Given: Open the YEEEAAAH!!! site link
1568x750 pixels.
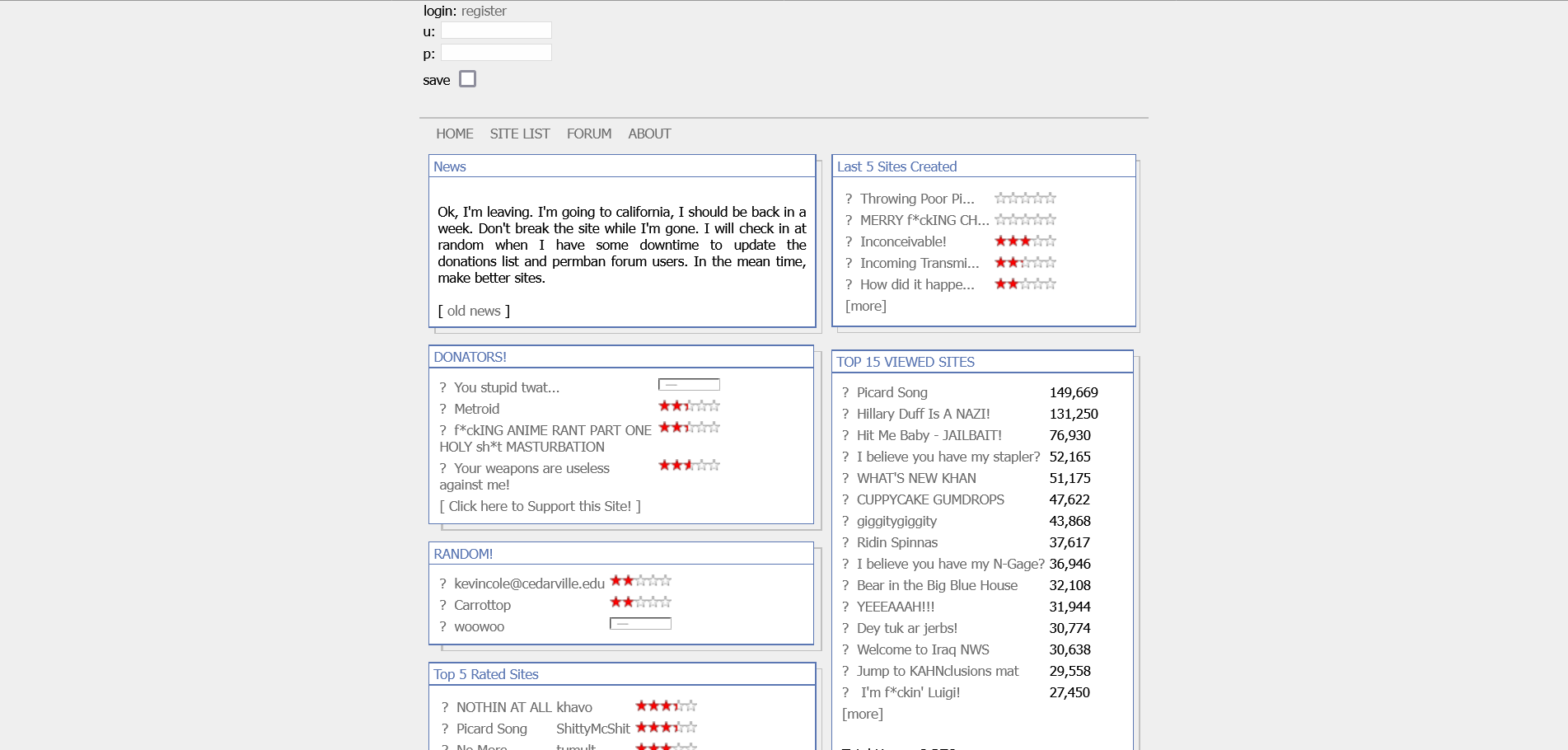Looking at the screenshot, I should 896,607.
